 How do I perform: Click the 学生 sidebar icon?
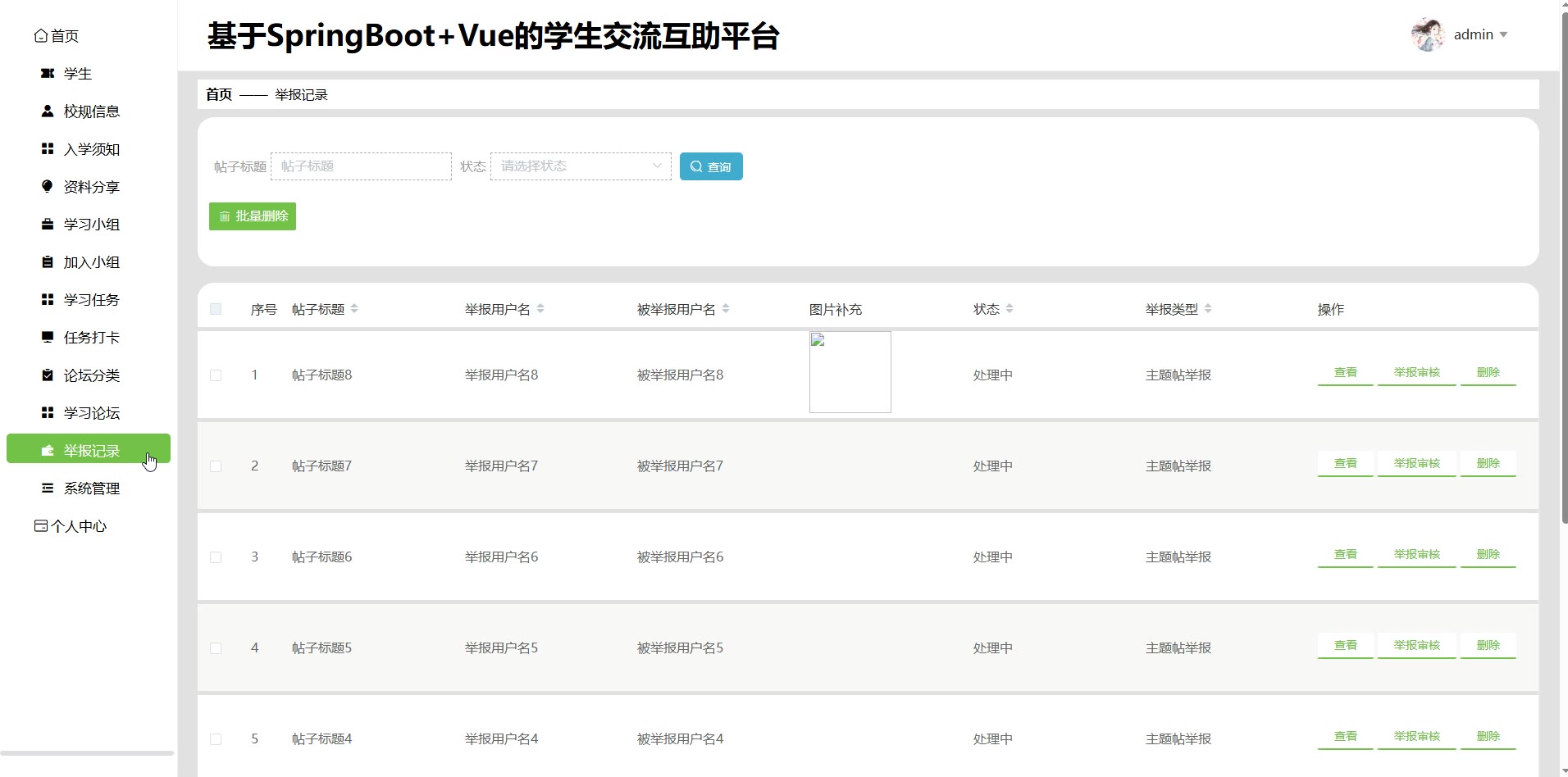48,74
